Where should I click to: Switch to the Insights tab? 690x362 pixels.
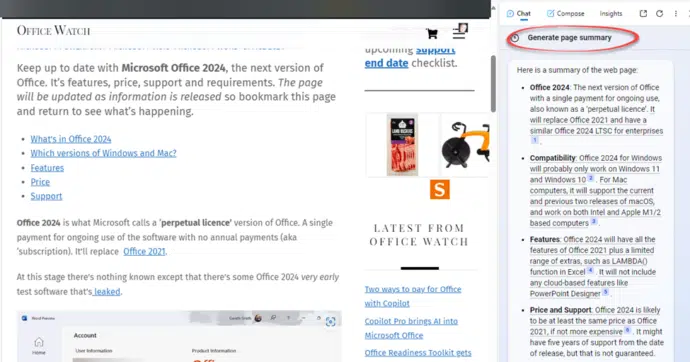(x=611, y=14)
